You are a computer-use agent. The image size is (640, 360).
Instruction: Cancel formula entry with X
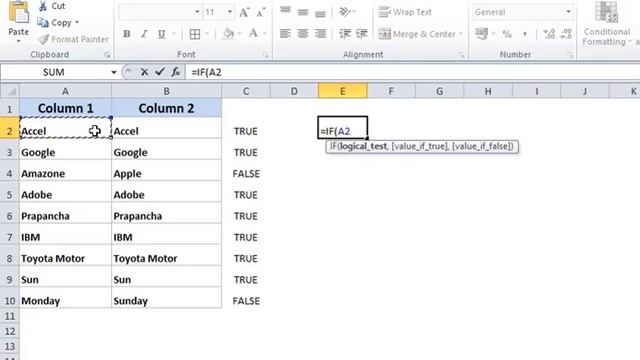tap(144, 72)
